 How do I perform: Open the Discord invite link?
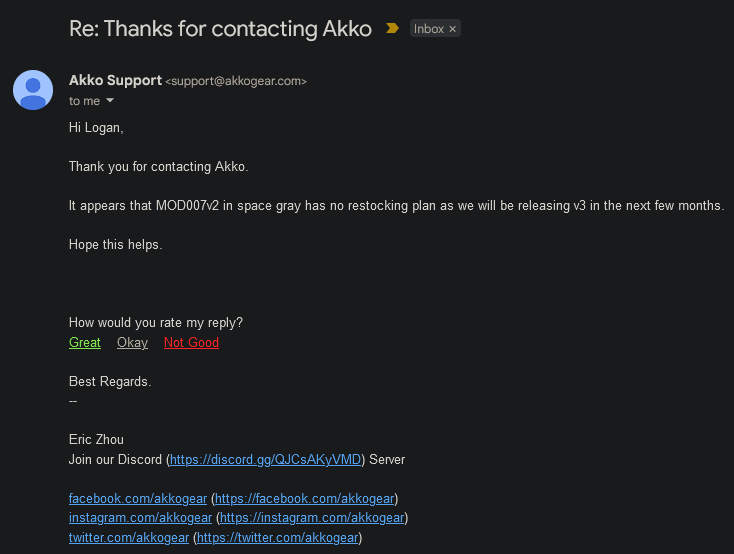[x=265, y=460]
